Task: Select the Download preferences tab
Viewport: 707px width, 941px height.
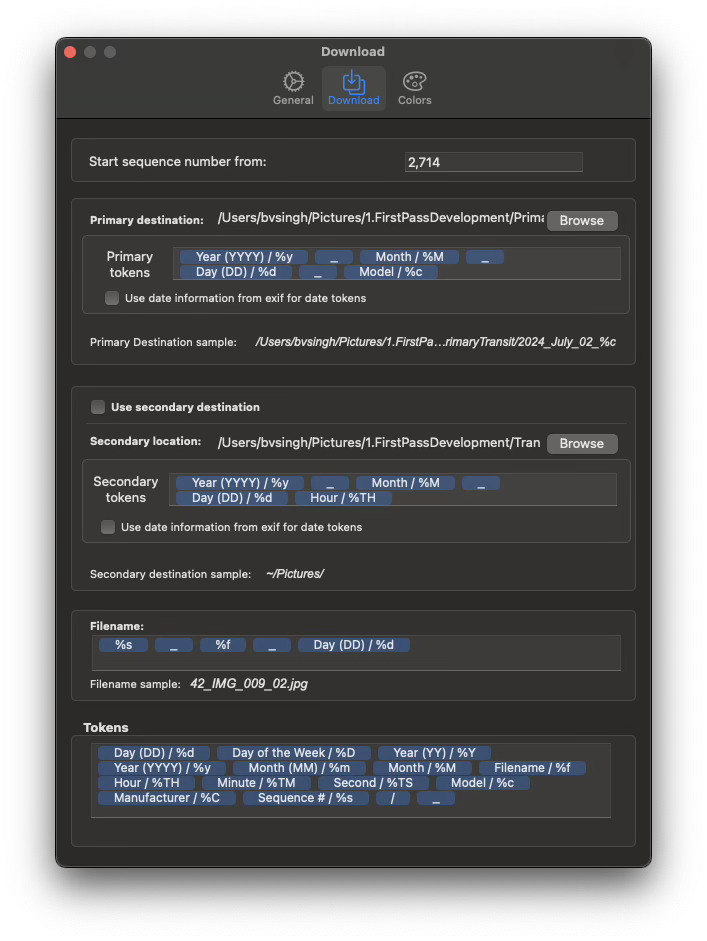Action: coord(354,88)
